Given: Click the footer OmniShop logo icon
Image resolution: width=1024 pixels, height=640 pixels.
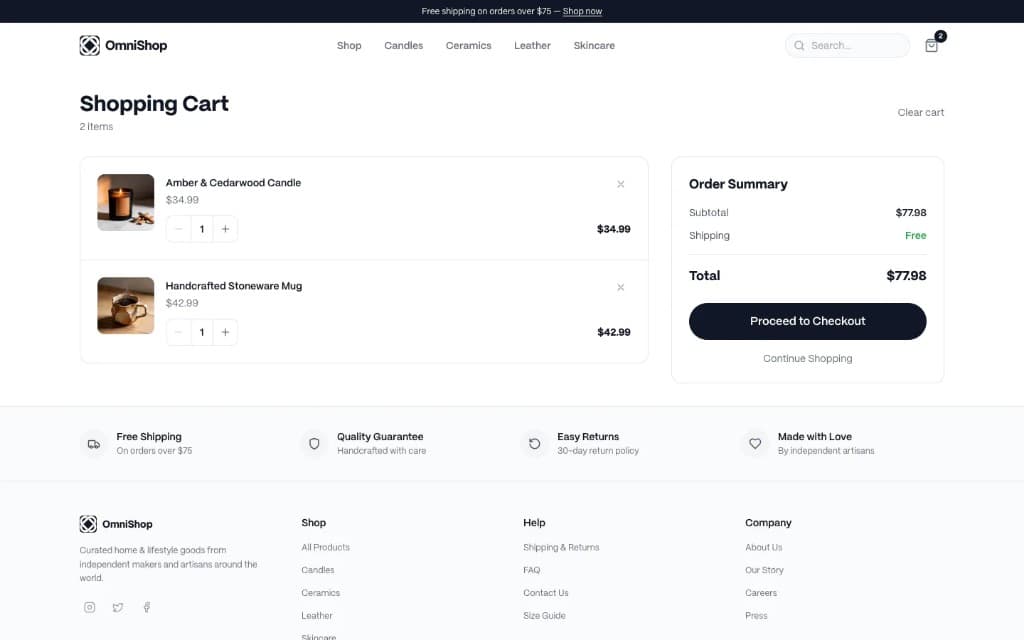Looking at the screenshot, I should pos(88,524).
